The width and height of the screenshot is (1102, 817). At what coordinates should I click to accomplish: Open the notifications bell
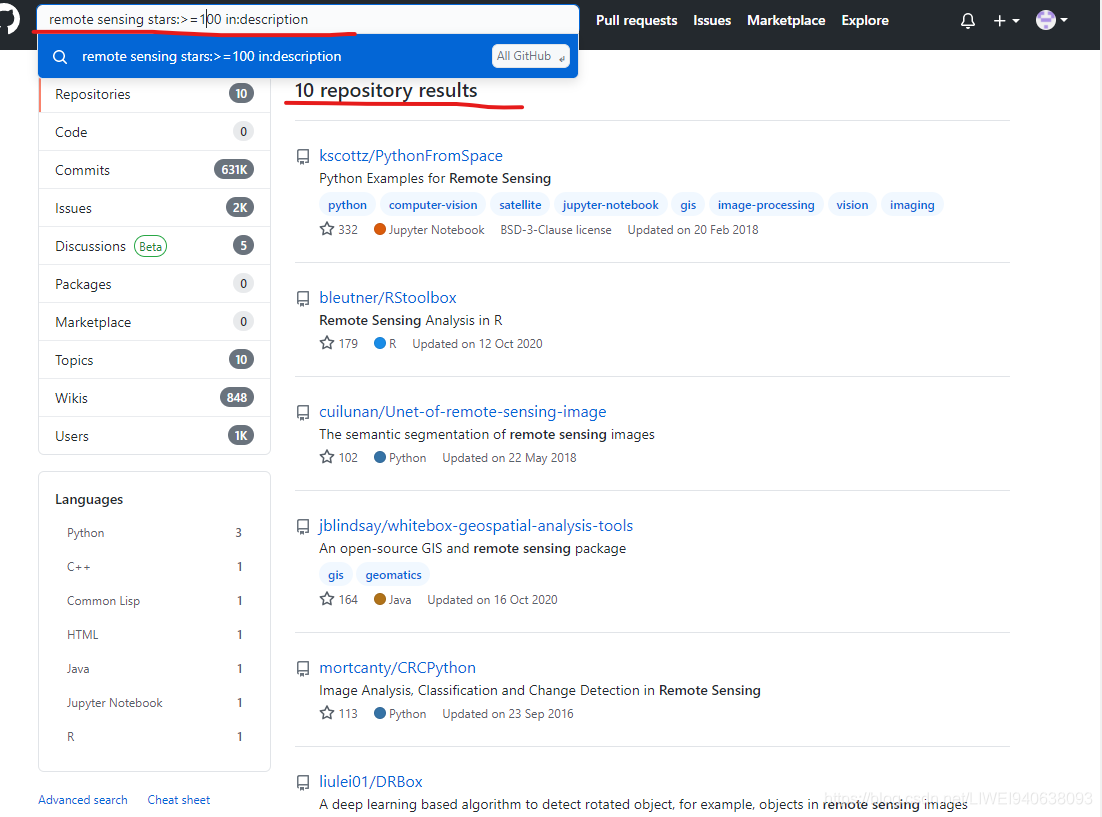tap(967, 20)
